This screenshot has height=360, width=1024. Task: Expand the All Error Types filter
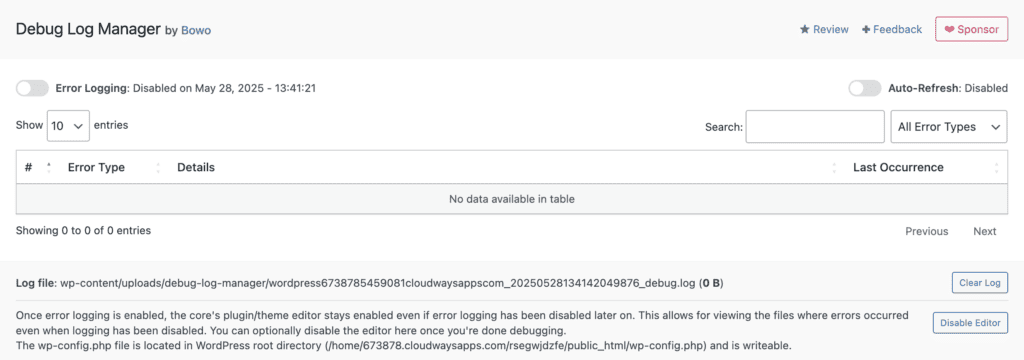pyautogui.click(x=949, y=127)
